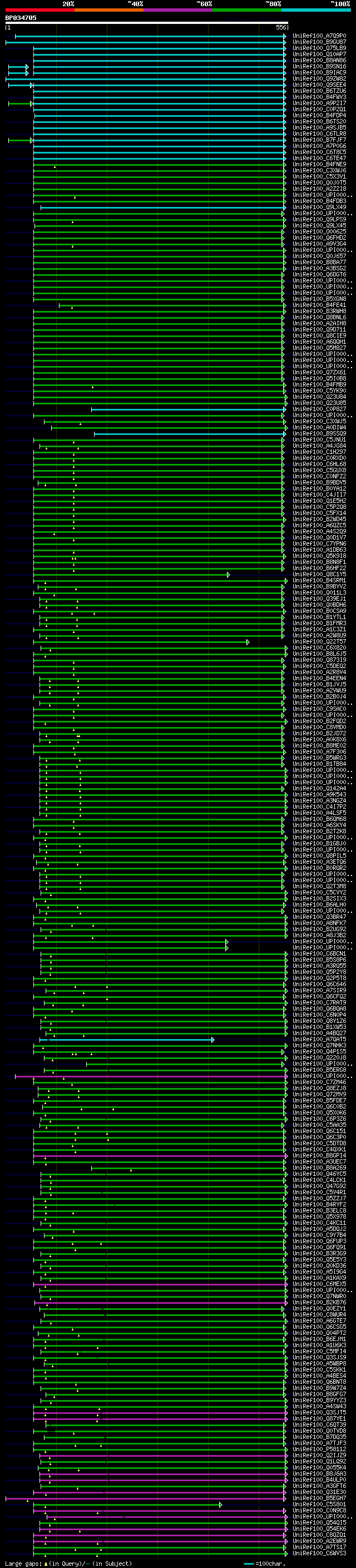This screenshot has height=1568, width=356.
Task: Select the UniRef100_A7P0G6 label
Action: (319, 146)
